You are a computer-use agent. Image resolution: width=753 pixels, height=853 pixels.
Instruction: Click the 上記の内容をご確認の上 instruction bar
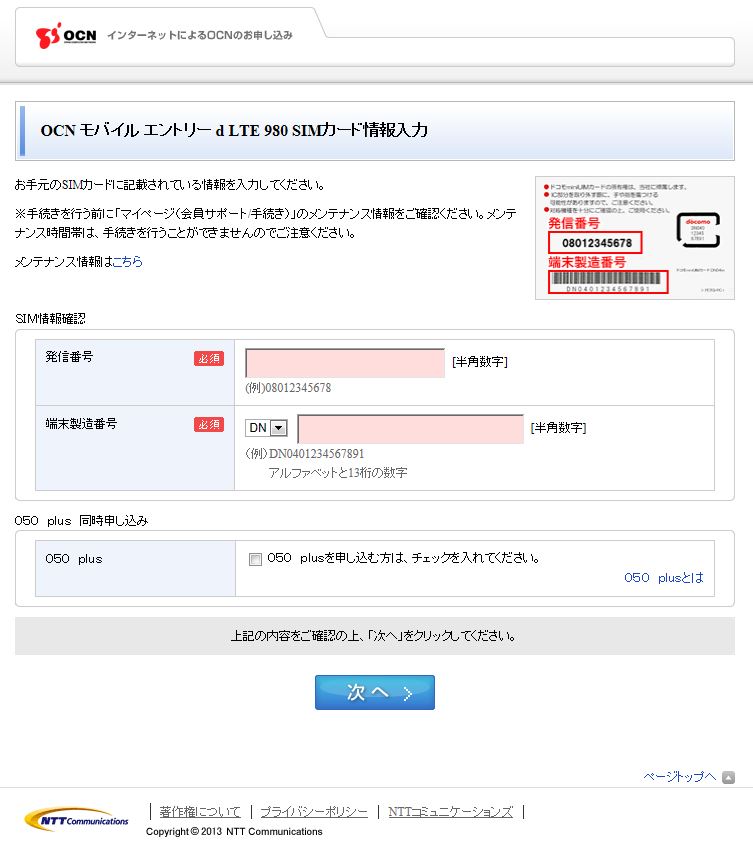(x=375, y=636)
